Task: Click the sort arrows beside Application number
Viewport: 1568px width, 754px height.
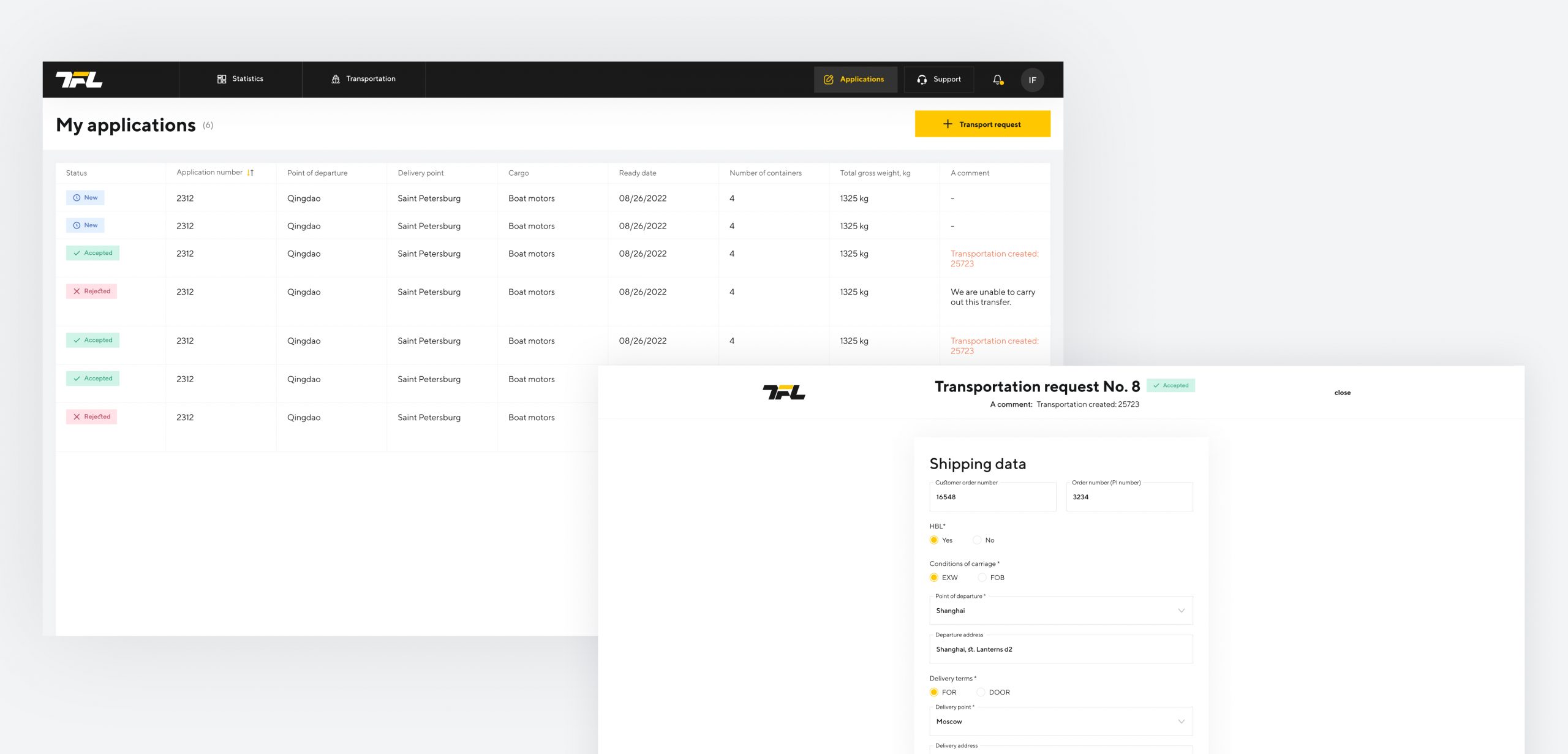Action: click(x=251, y=173)
